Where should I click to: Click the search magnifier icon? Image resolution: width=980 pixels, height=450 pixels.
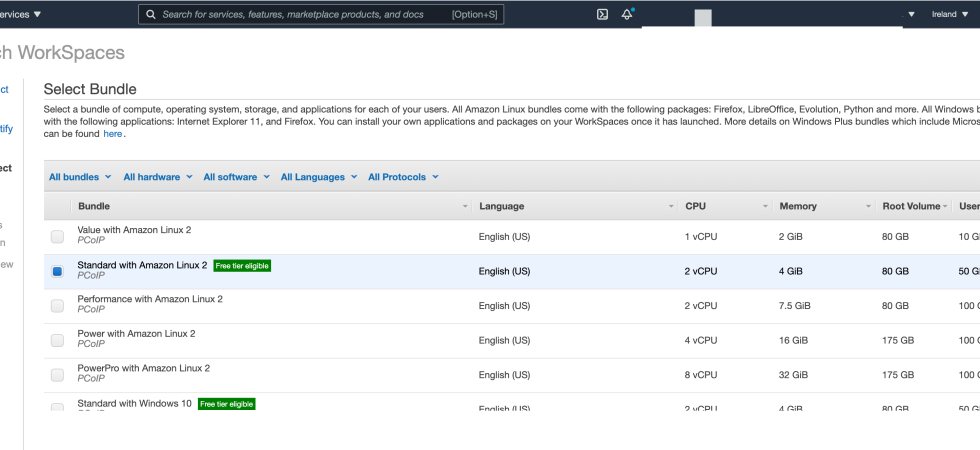coord(151,14)
